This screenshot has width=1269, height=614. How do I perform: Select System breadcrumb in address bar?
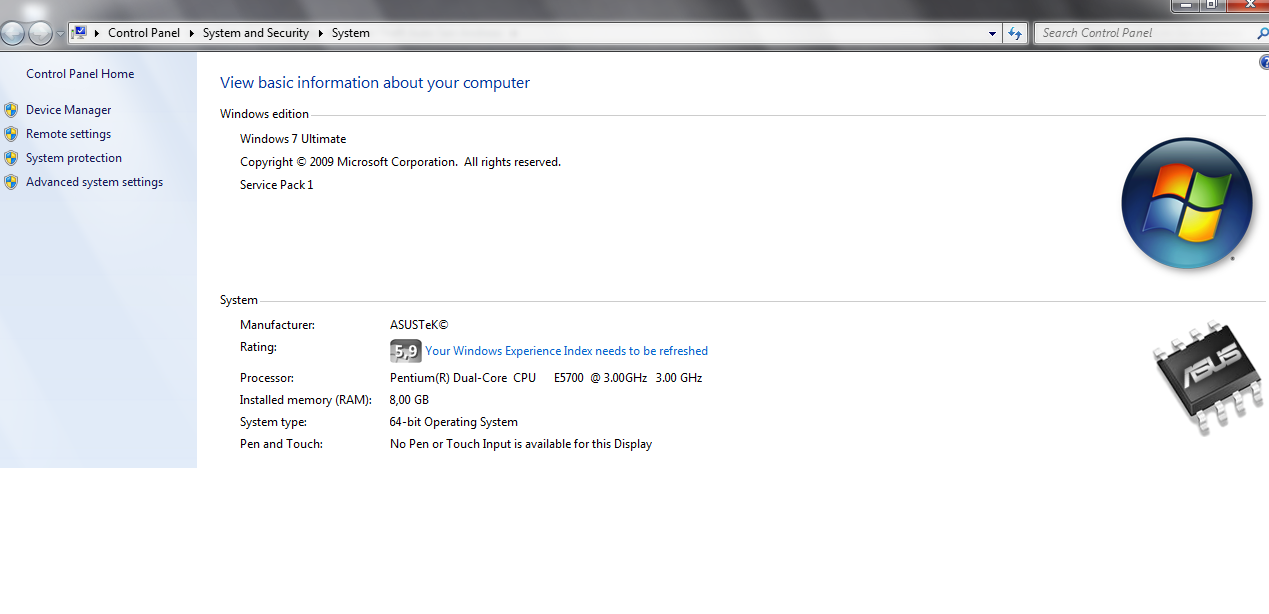[x=351, y=33]
